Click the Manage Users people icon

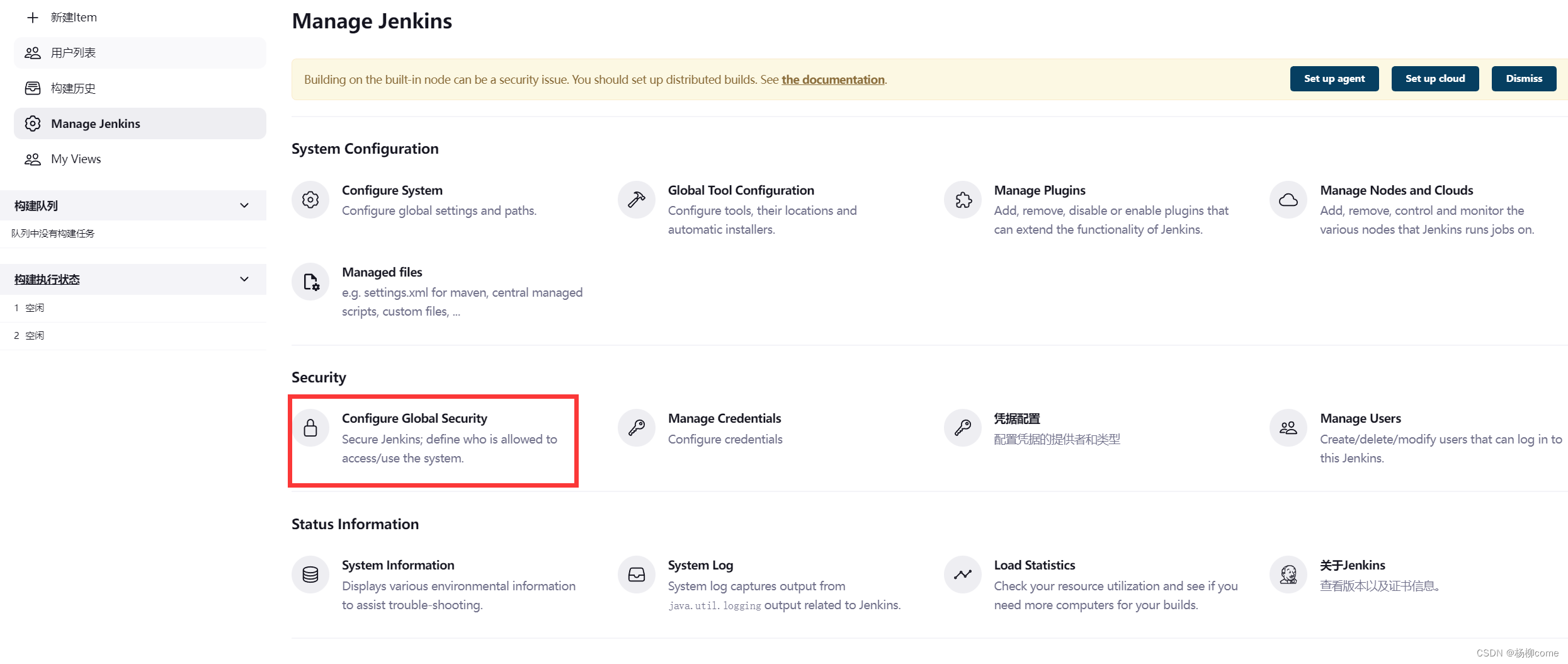[x=1288, y=428]
